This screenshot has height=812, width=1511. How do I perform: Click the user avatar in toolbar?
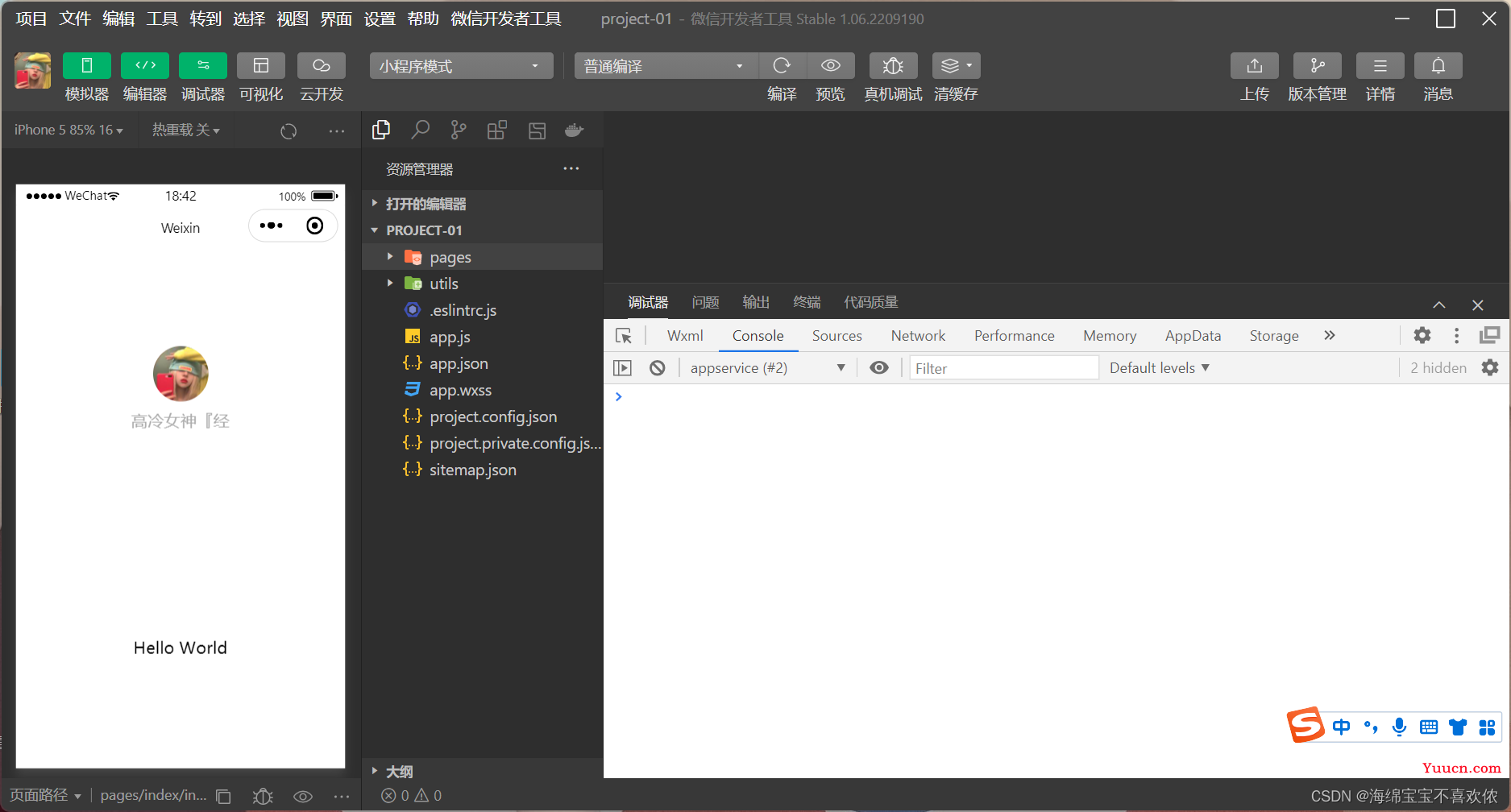[33, 70]
